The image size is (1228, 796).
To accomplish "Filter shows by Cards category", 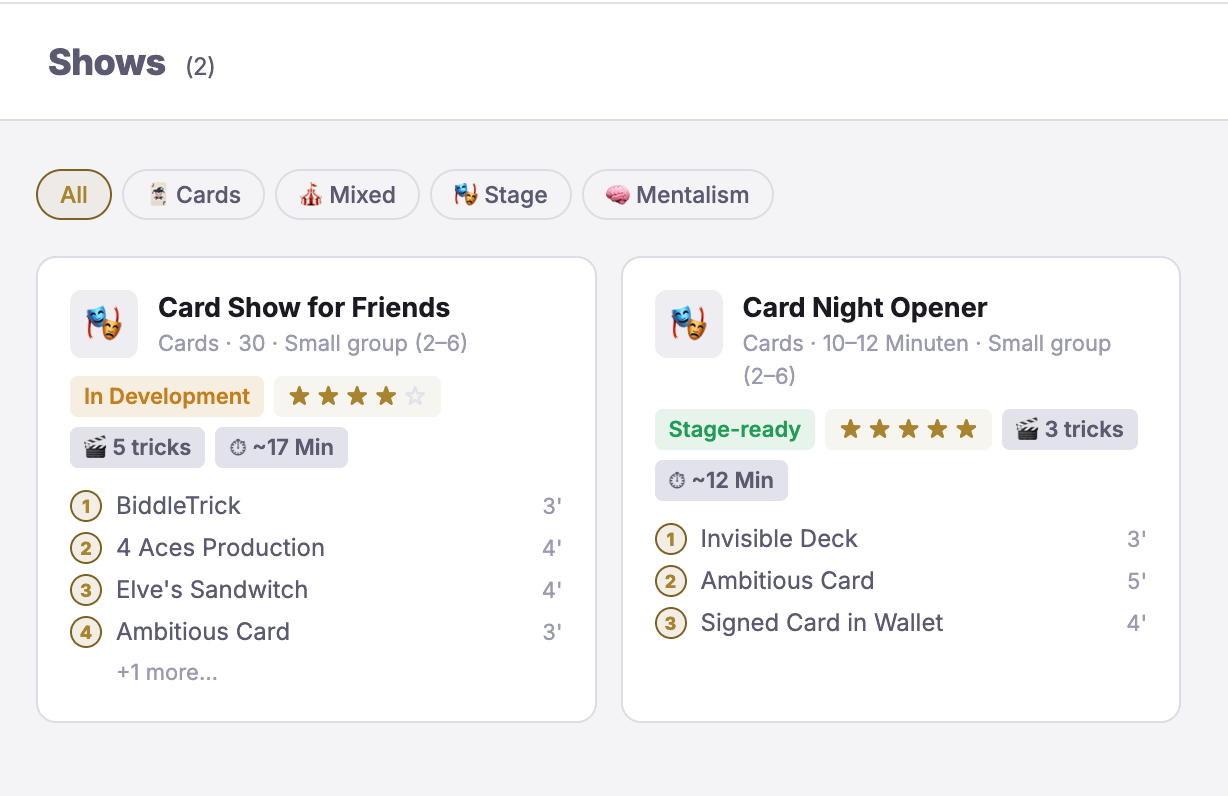I will 194,195.
